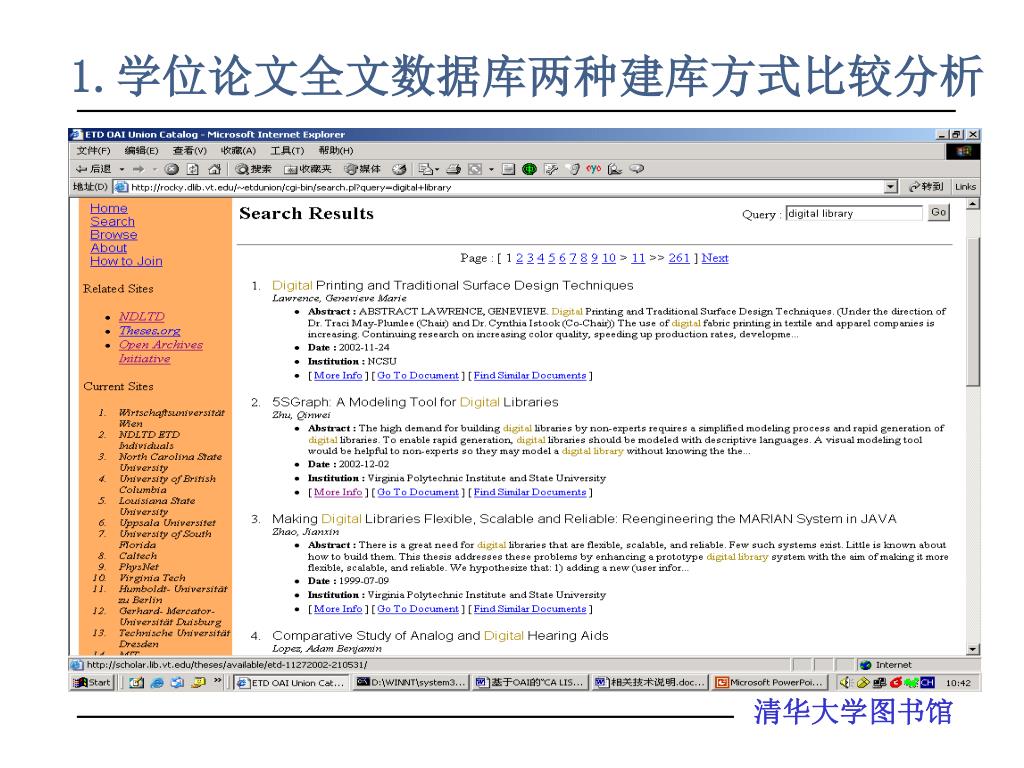This screenshot has width=1024, height=768.
Task: Click in the Query text field
Action: coord(854,213)
